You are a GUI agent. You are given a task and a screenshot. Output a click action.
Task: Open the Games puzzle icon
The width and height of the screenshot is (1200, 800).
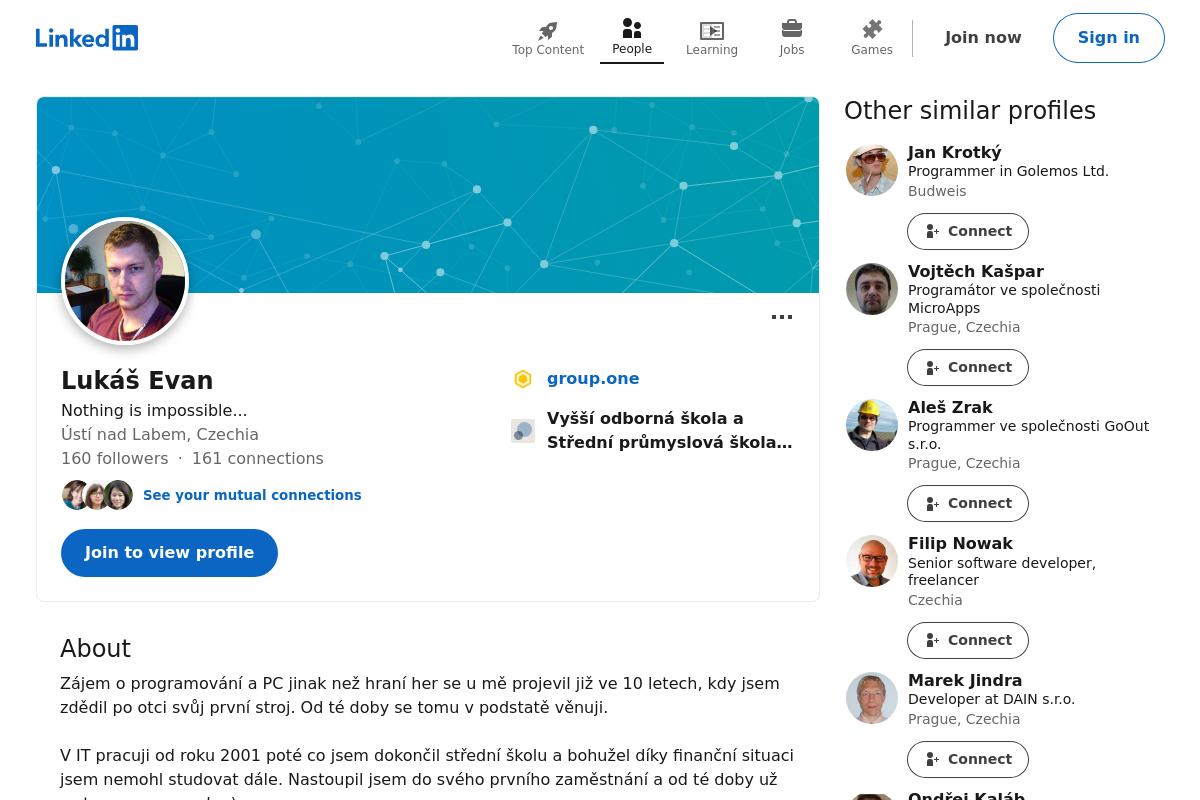(x=872, y=30)
